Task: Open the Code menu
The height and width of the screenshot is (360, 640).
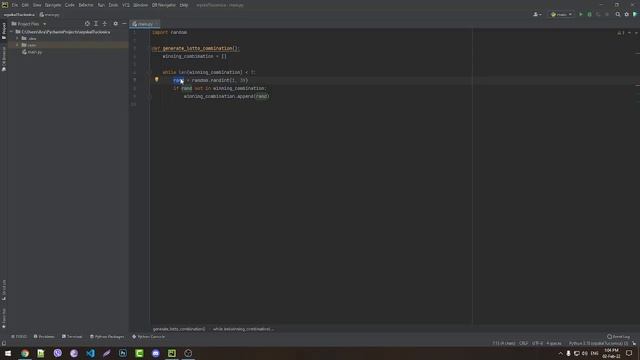Action: (70, 5)
